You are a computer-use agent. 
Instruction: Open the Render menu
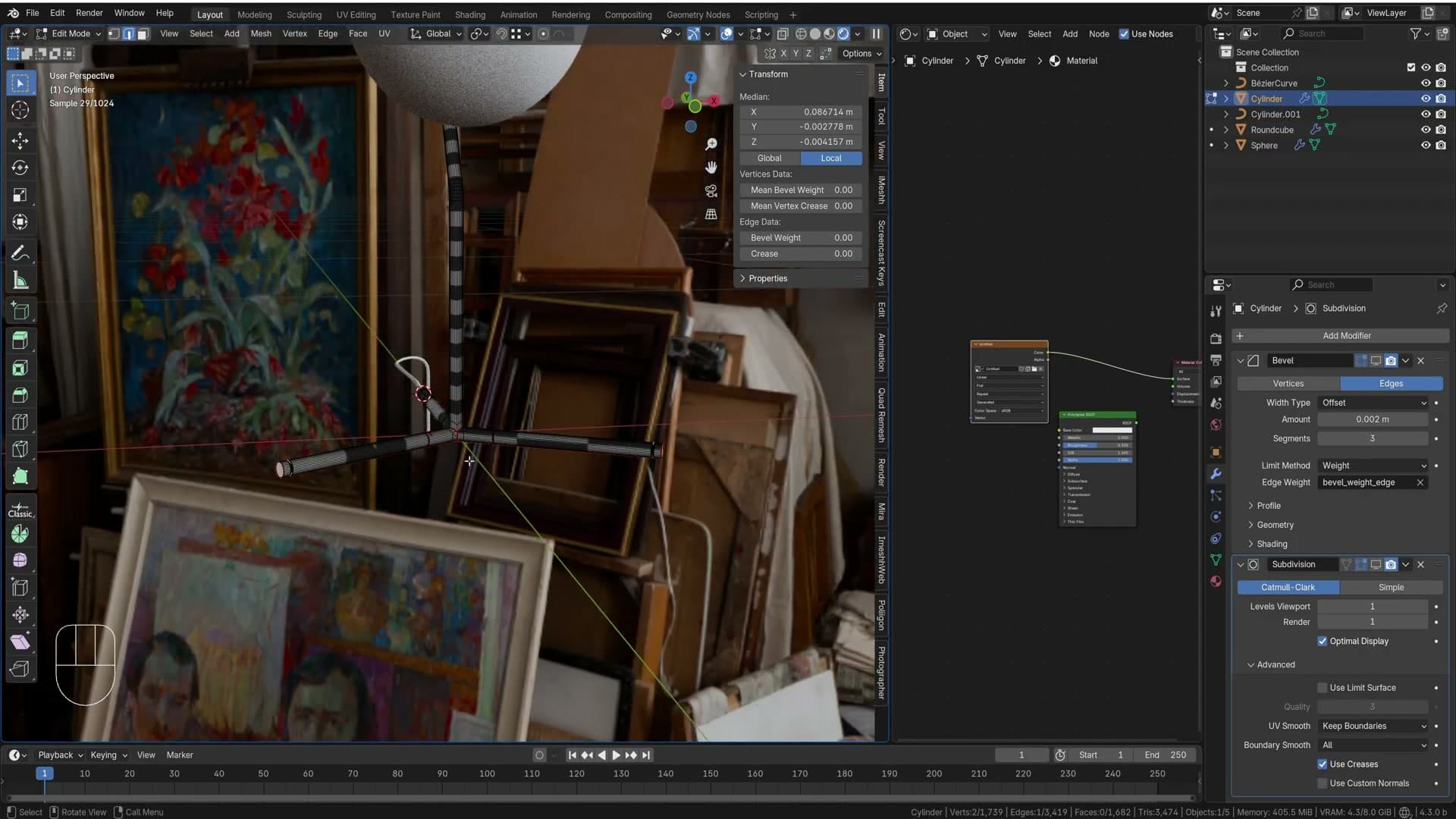89,13
